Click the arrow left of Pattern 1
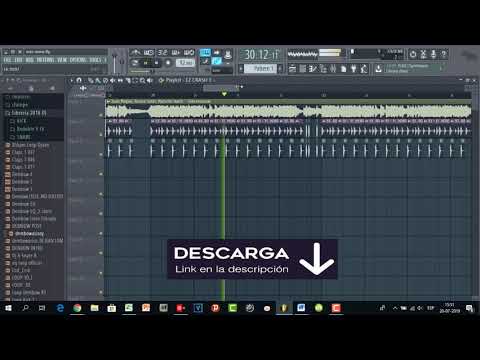 (241, 69)
